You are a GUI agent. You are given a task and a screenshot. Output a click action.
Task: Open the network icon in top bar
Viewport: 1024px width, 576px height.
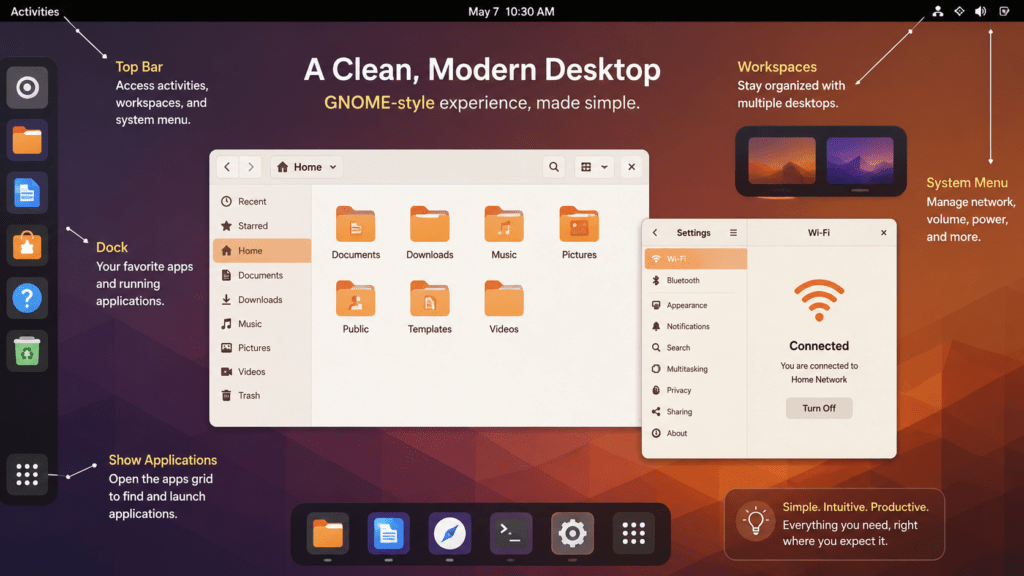click(x=937, y=11)
